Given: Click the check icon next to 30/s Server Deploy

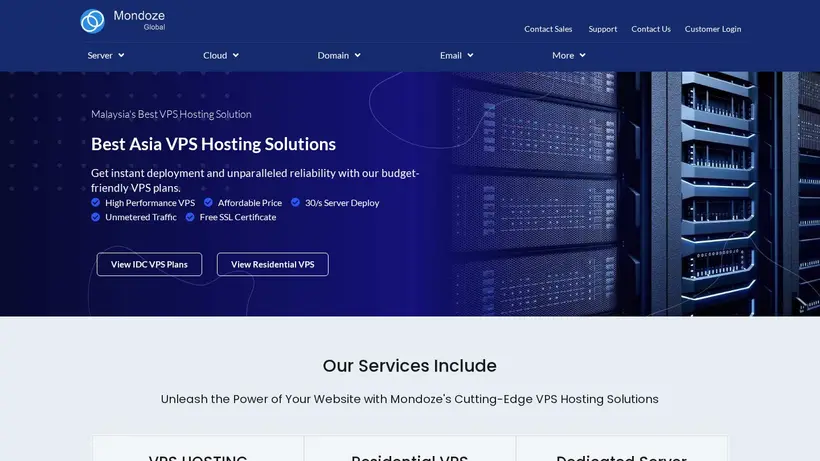Looking at the screenshot, I should click(295, 202).
